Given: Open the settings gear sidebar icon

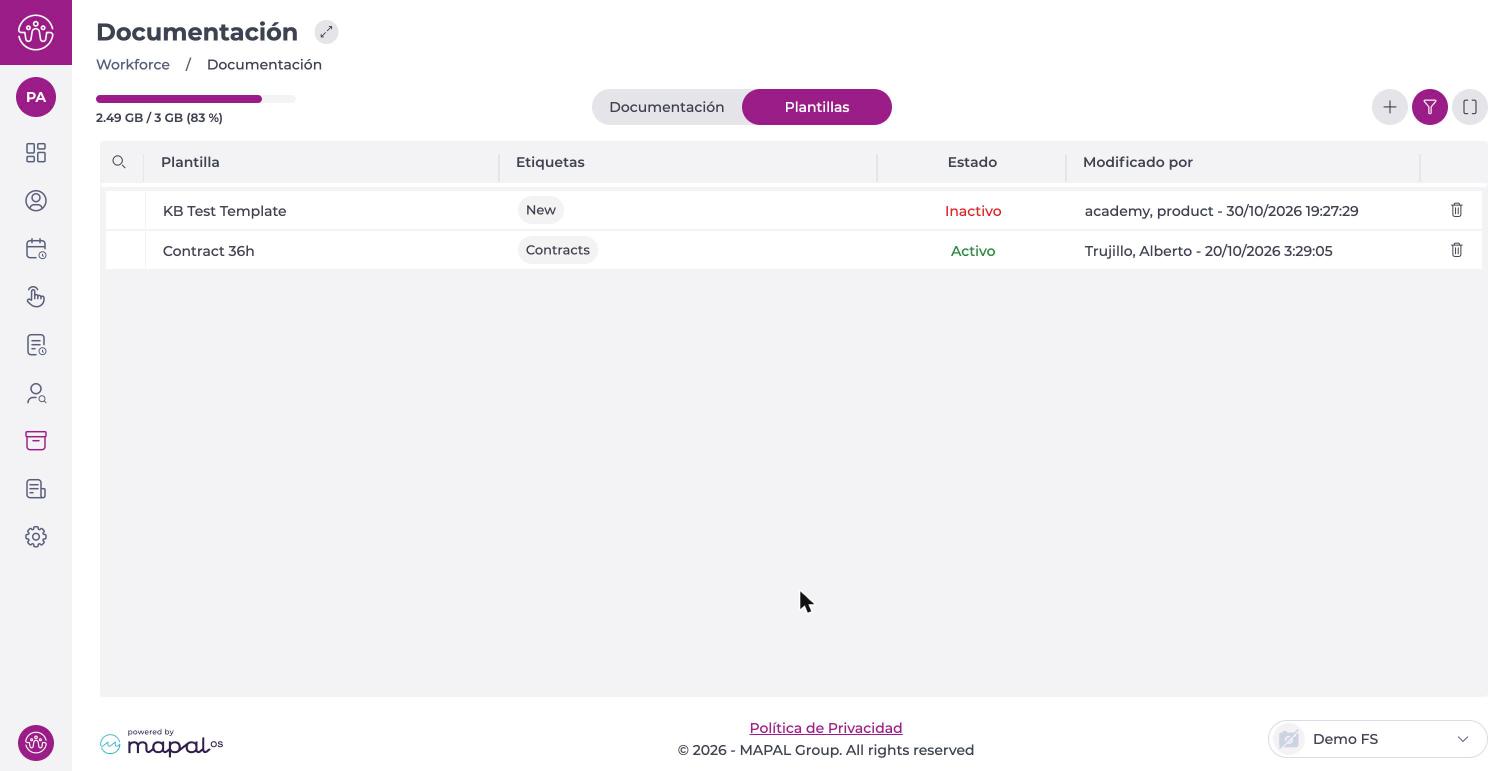Looking at the screenshot, I should click(x=36, y=537).
